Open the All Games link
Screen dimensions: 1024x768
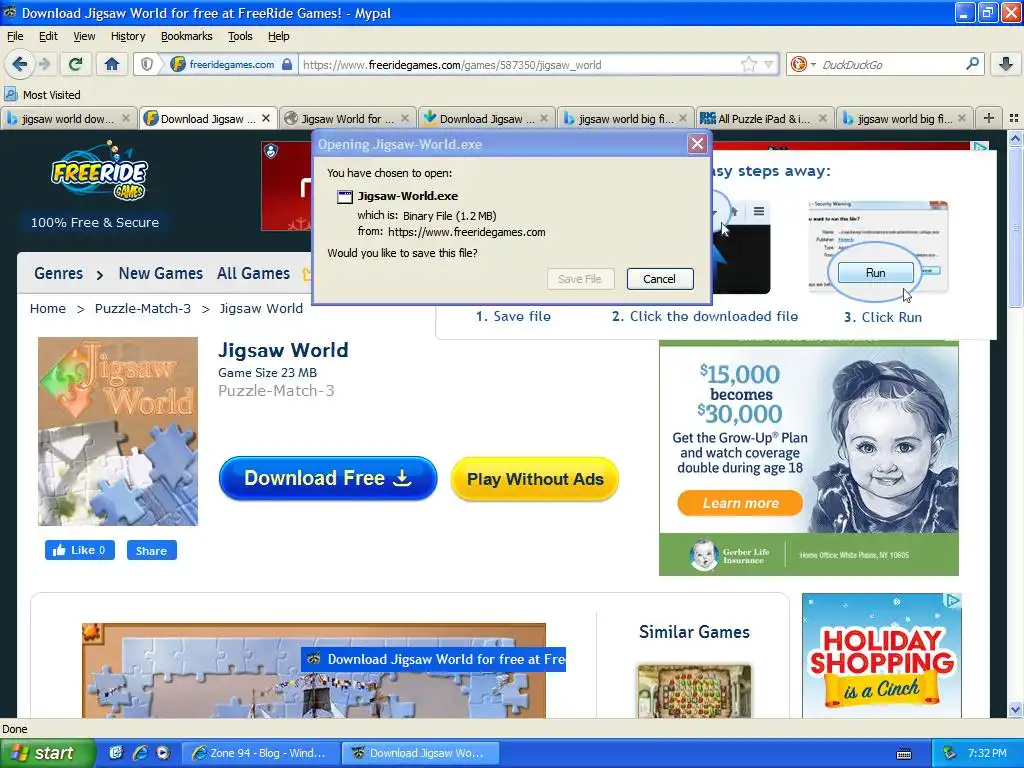[253, 274]
